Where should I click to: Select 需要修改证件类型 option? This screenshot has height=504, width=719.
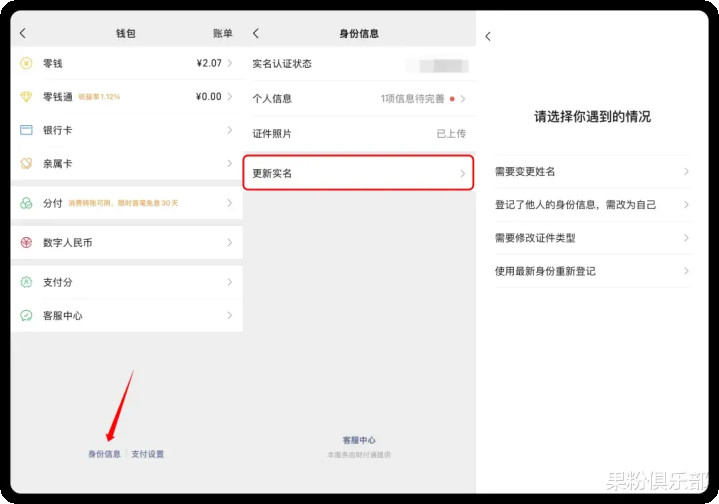pyautogui.click(x=592, y=238)
